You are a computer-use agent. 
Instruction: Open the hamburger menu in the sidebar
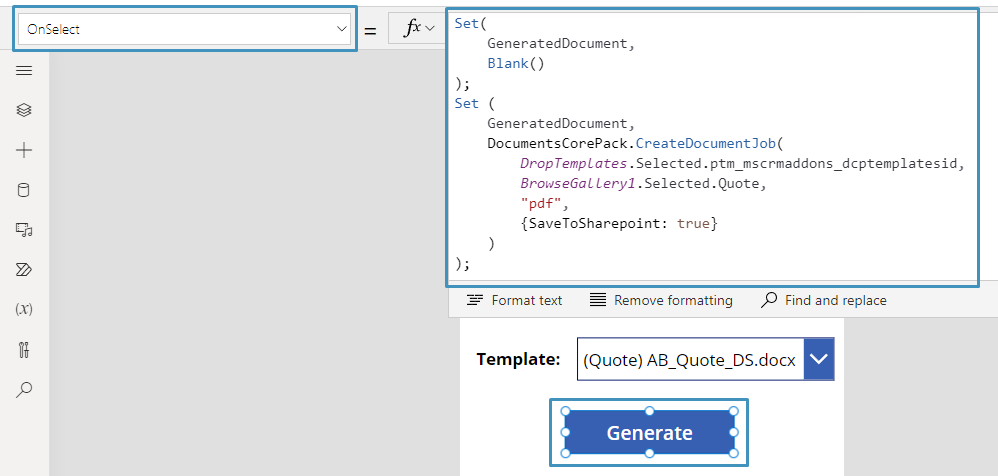[24, 71]
